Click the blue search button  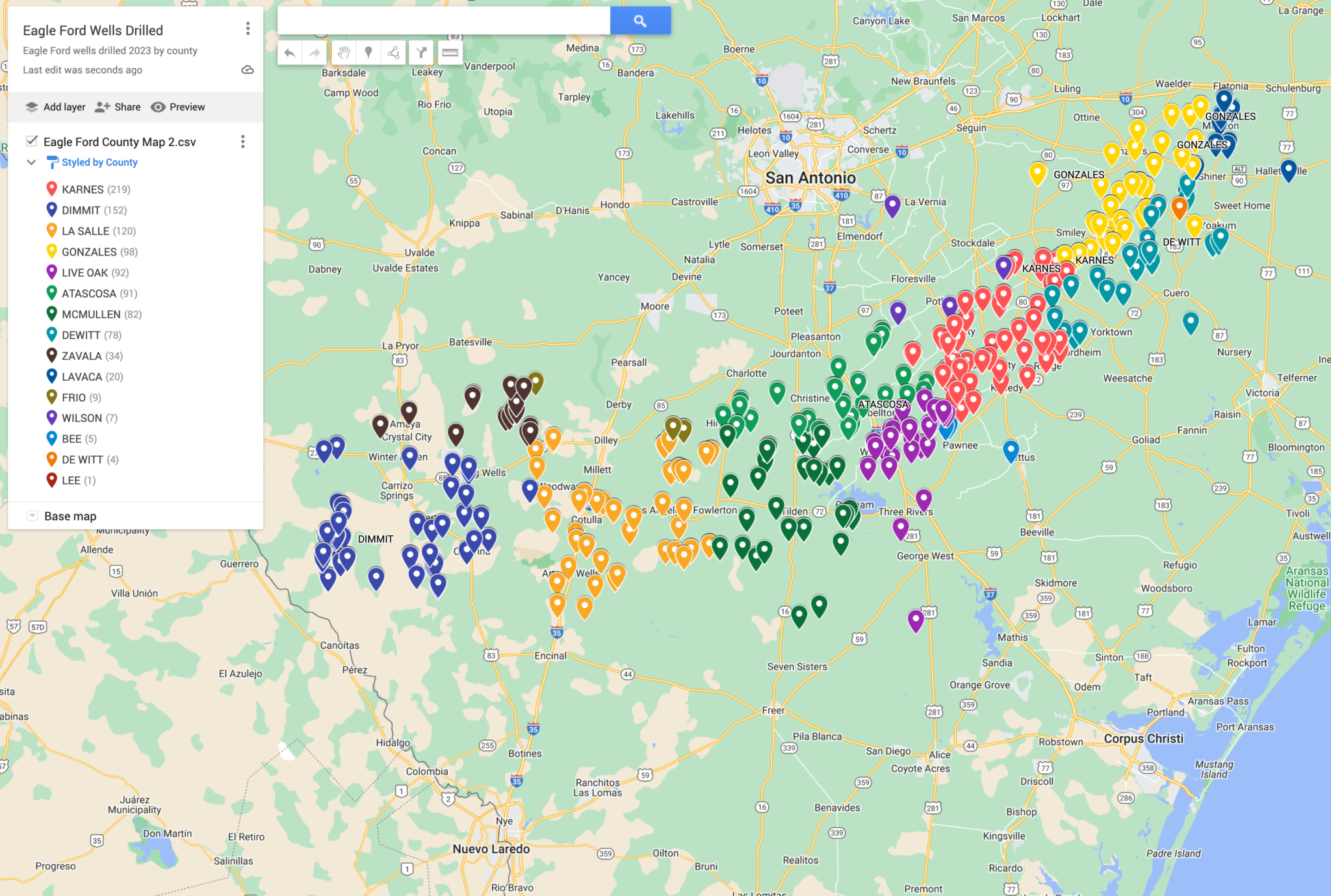640,20
